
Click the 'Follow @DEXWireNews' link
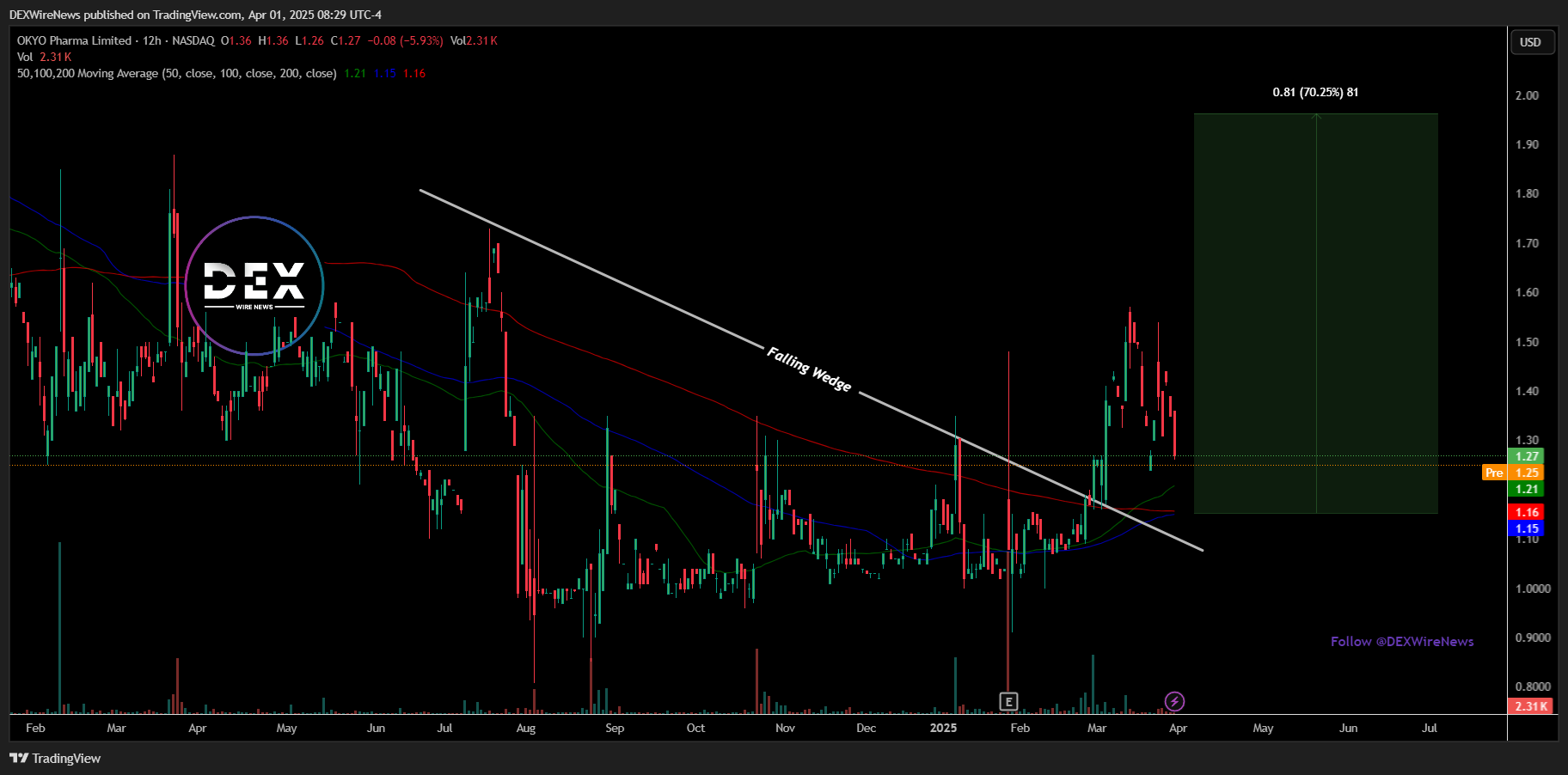tap(1401, 642)
